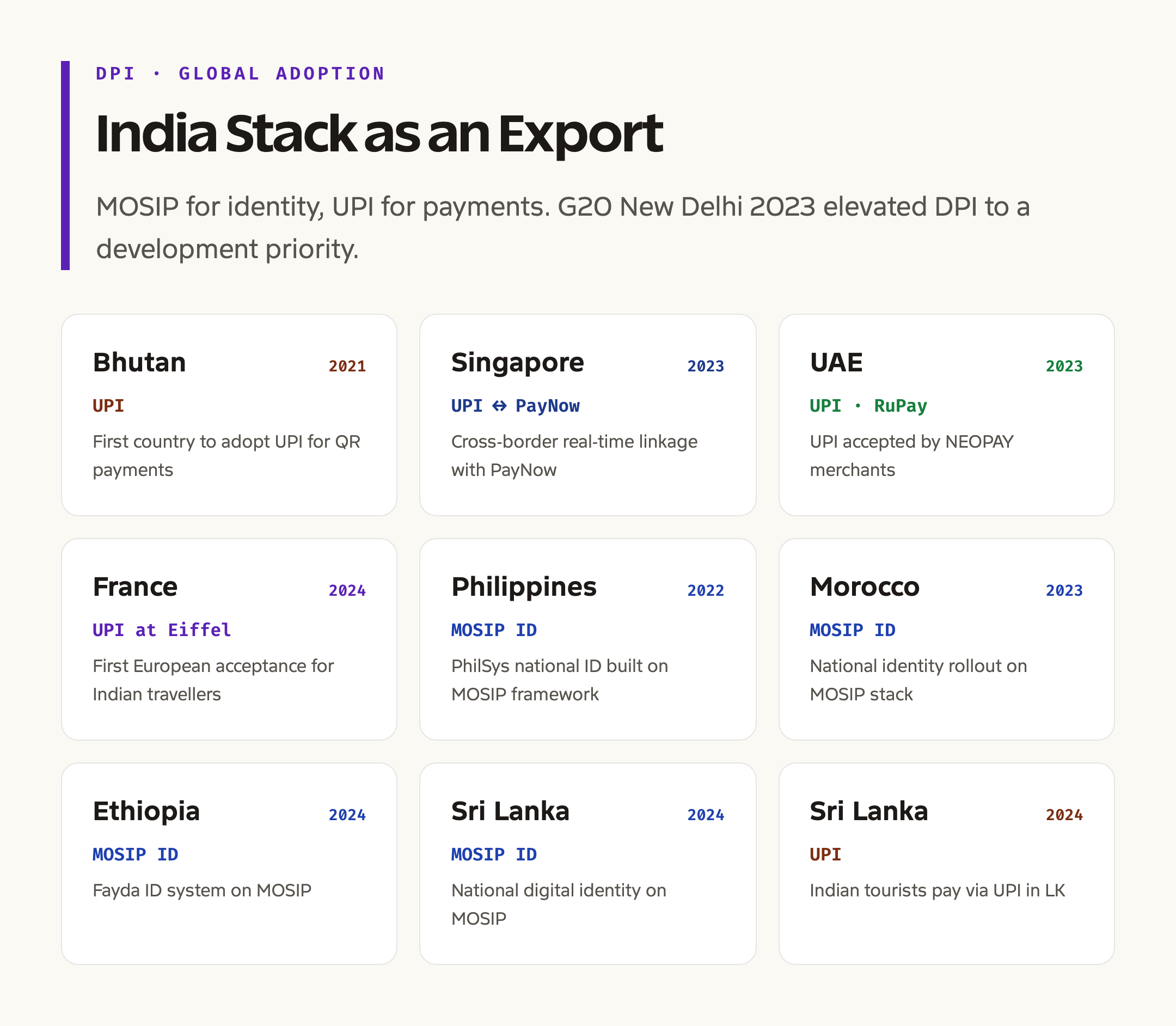Select the Ethiopia country name

[x=146, y=811]
